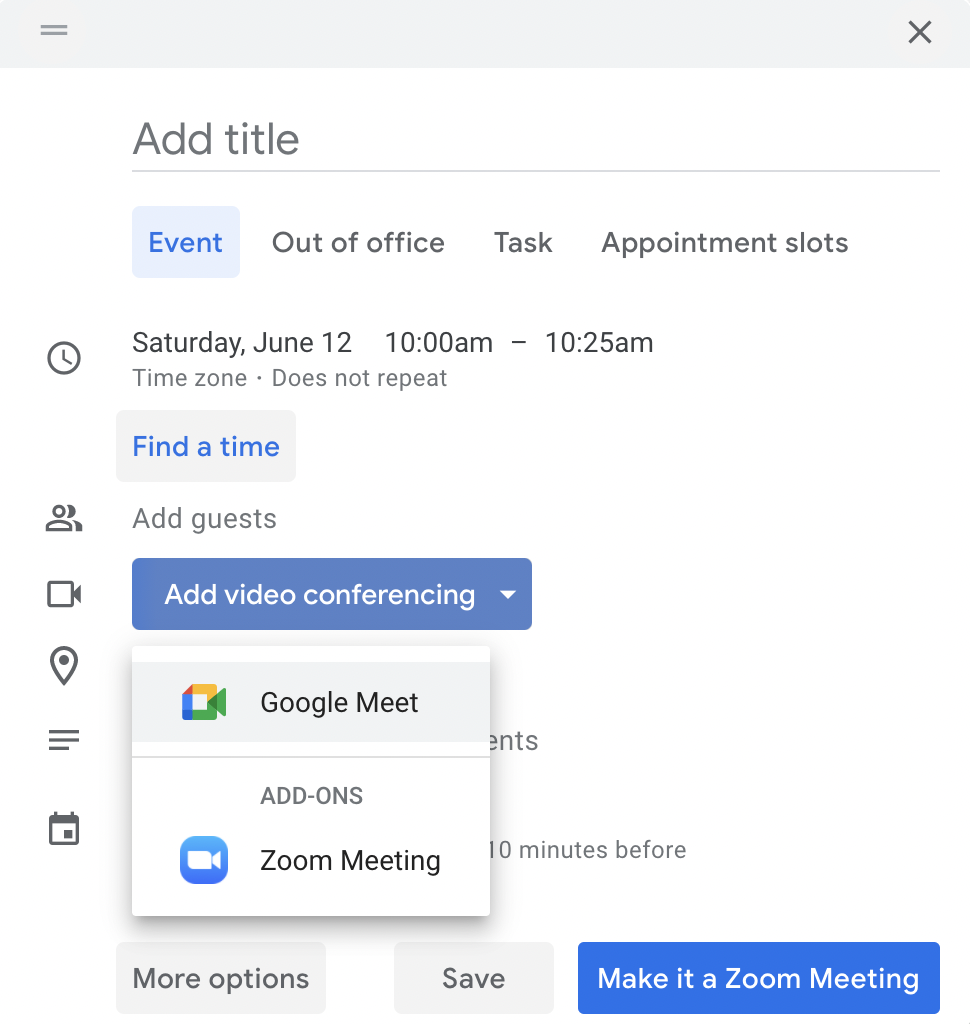Switch to the Out of office tab
The width and height of the screenshot is (970, 1024).
point(358,242)
